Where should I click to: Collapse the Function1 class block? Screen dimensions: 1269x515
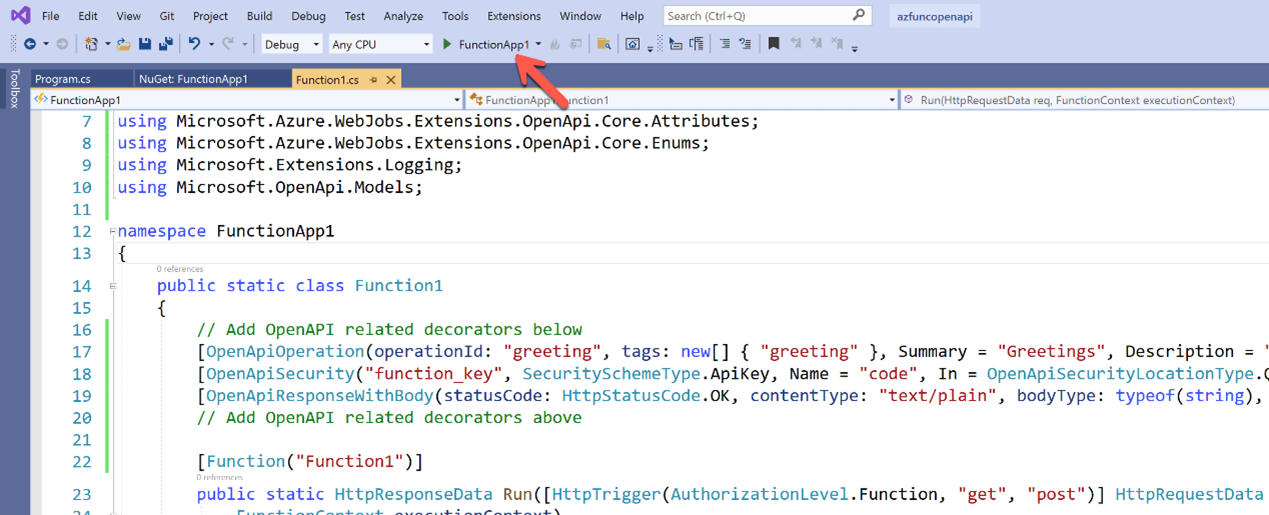[113, 286]
